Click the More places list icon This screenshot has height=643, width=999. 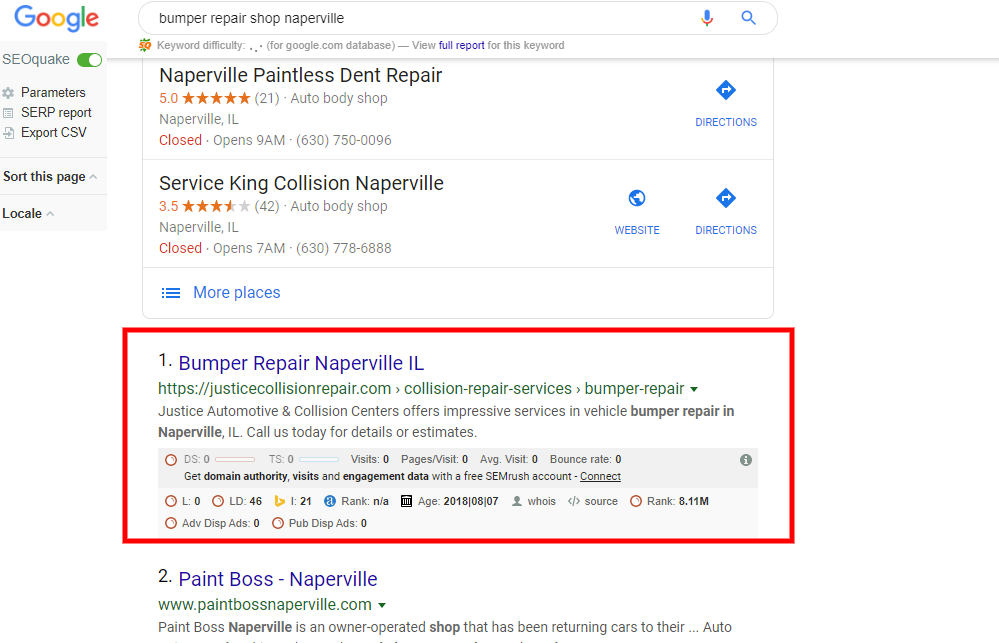(171, 293)
